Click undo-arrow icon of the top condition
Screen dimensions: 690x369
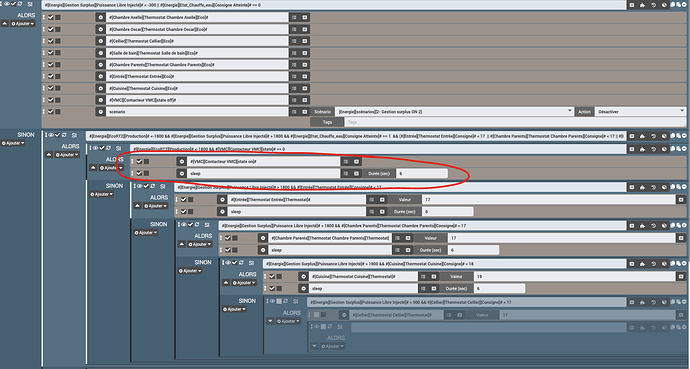[x=653, y=5]
